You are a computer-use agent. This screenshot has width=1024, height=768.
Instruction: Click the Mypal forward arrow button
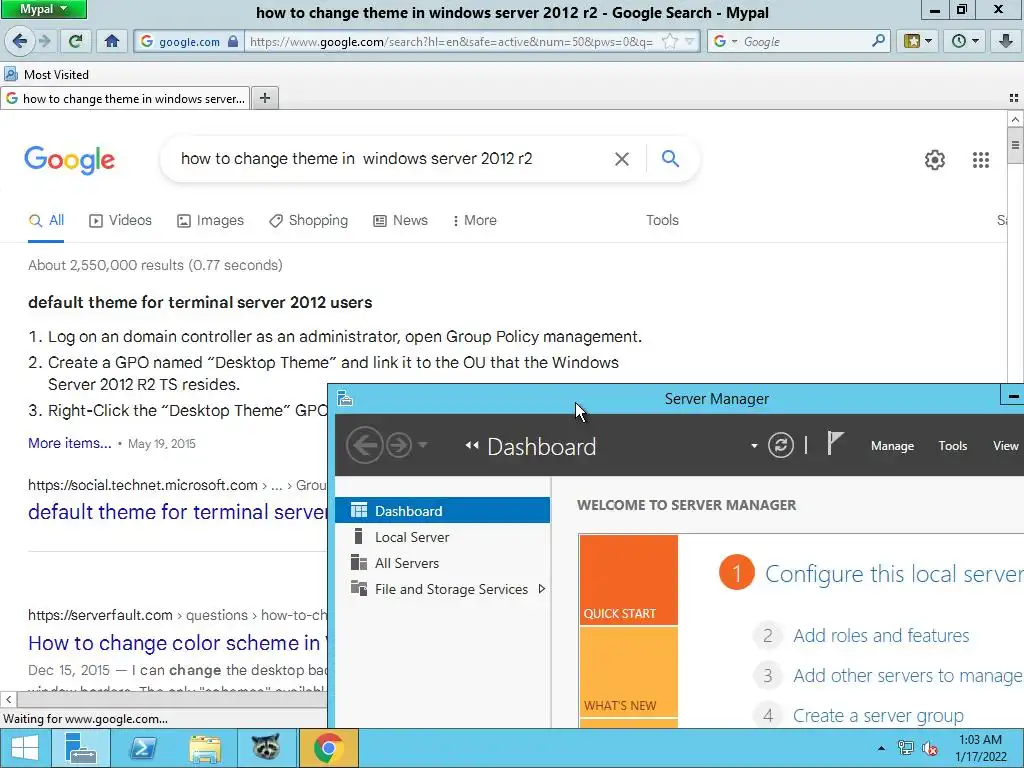pyautogui.click(x=44, y=41)
